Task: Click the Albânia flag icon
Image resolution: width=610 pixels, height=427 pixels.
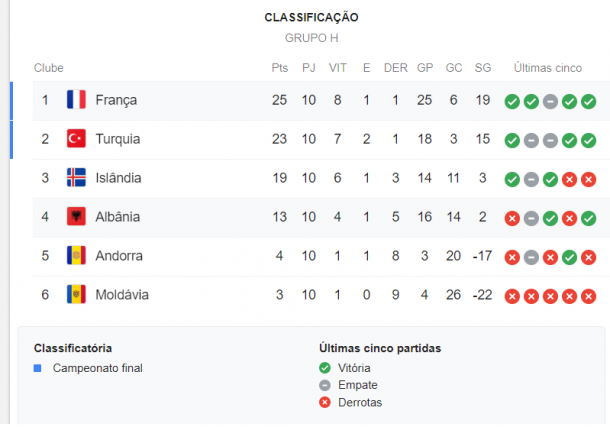Action: pos(76,216)
